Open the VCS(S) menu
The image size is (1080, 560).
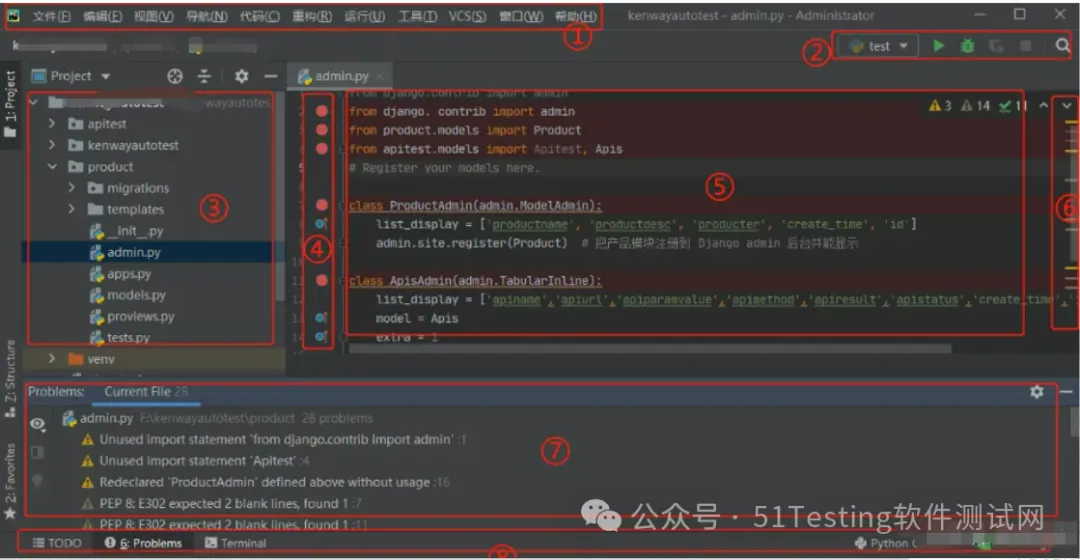pyautogui.click(x=467, y=16)
